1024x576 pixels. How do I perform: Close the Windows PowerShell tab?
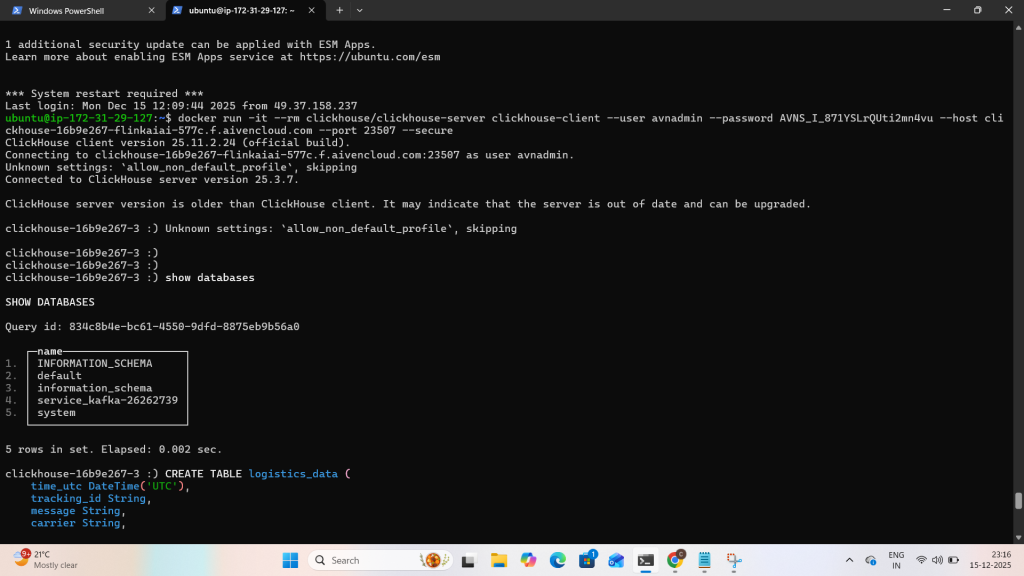tap(150, 10)
